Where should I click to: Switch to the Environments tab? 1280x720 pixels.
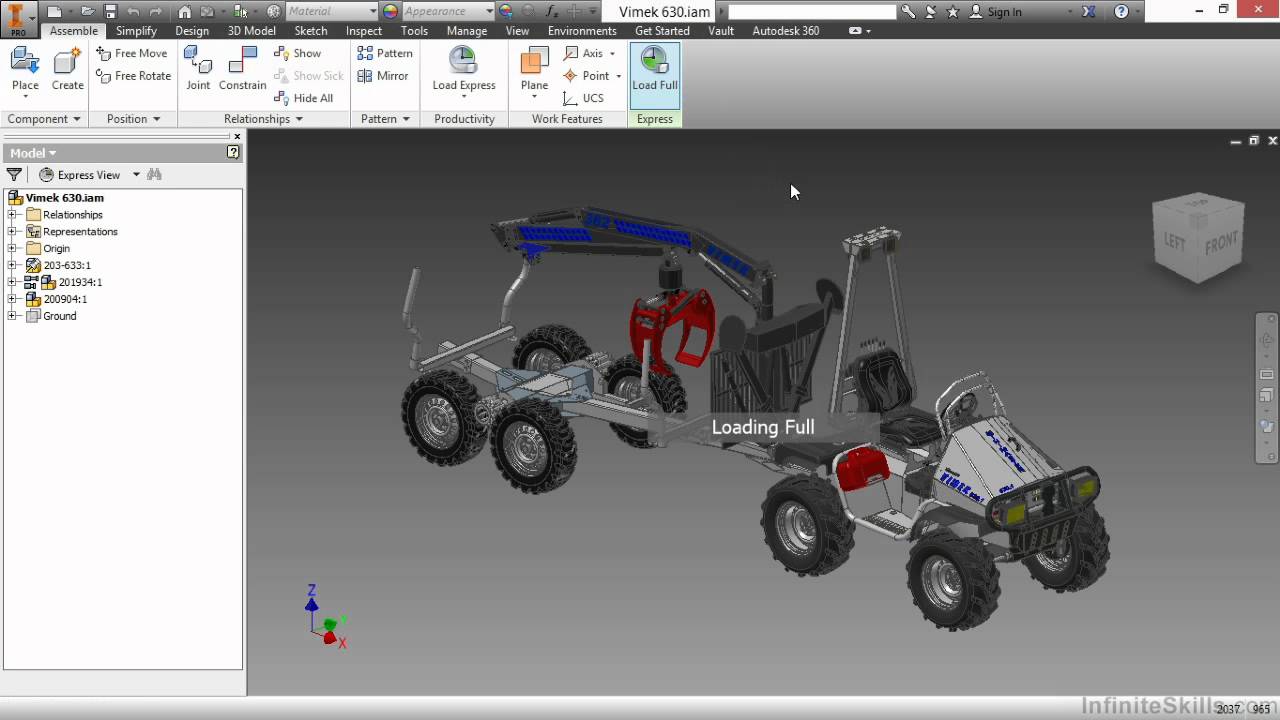(x=582, y=31)
